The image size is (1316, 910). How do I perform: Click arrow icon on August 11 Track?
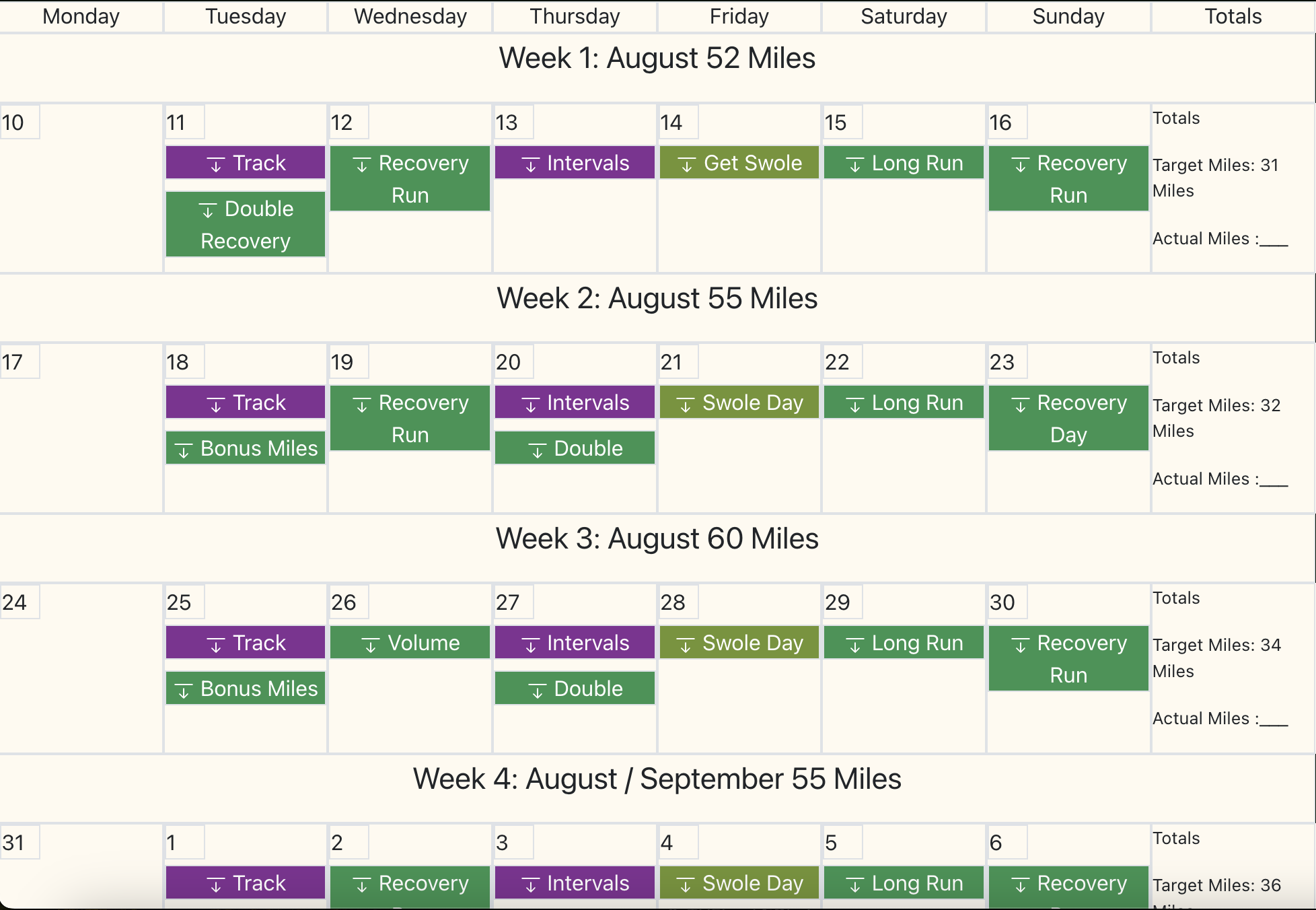click(x=215, y=164)
